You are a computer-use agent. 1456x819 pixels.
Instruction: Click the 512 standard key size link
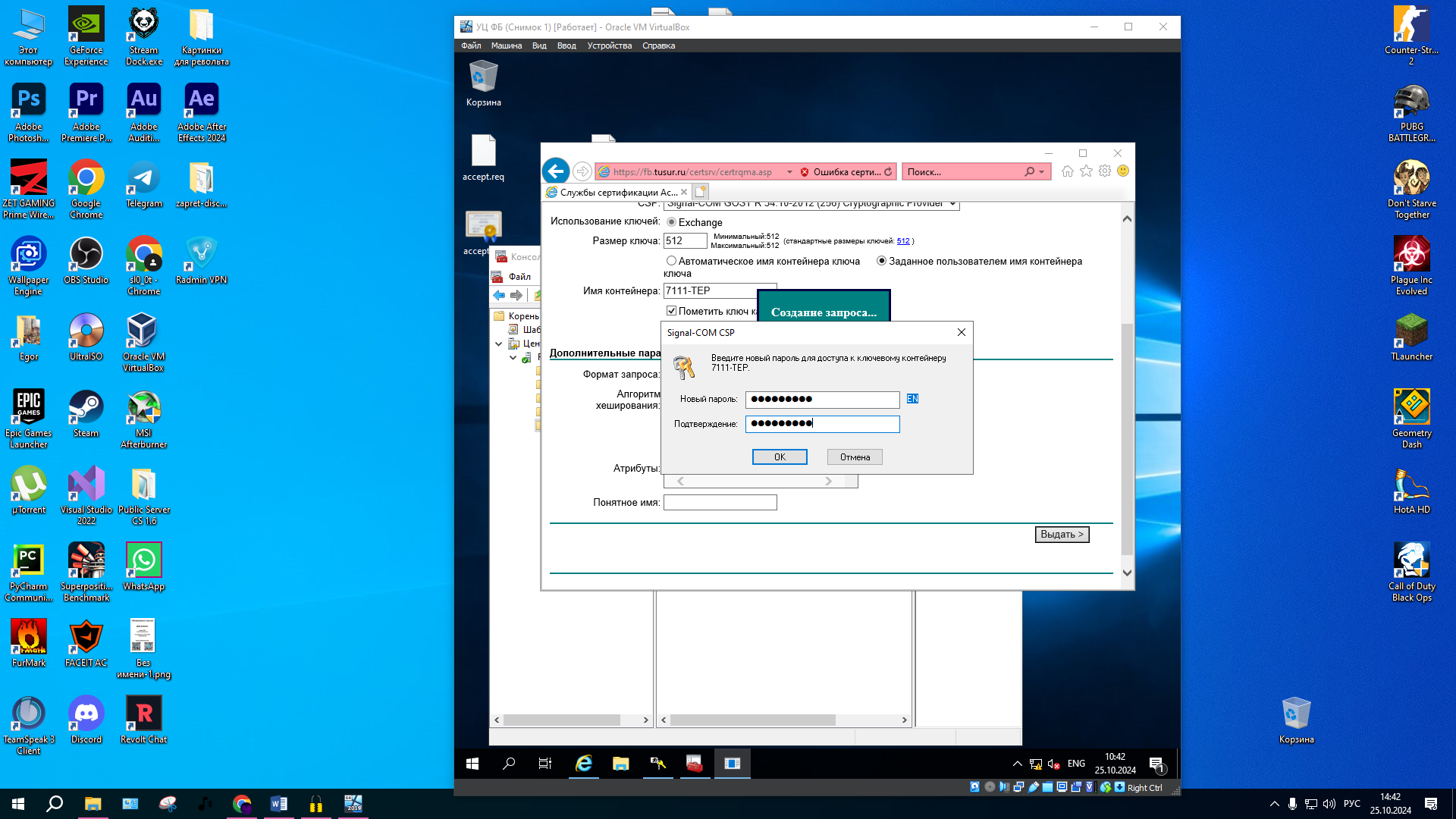pyautogui.click(x=903, y=241)
